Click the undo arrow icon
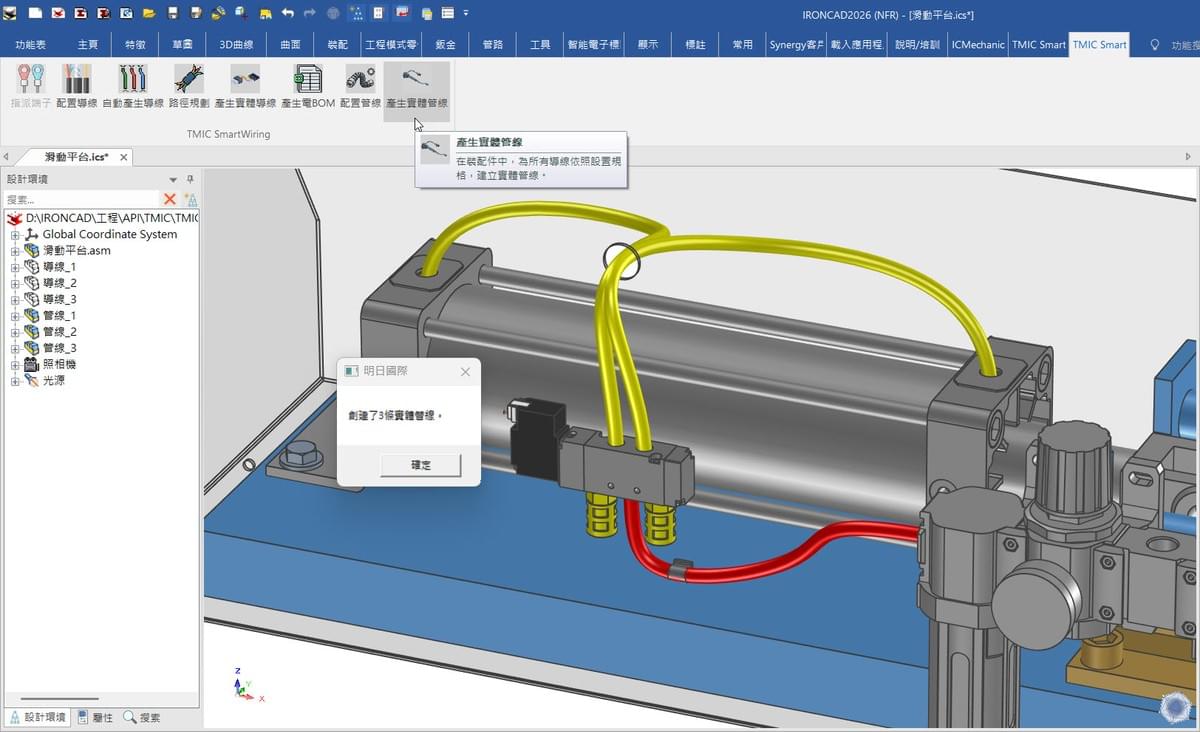This screenshot has height=732, width=1200. [x=288, y=14]
